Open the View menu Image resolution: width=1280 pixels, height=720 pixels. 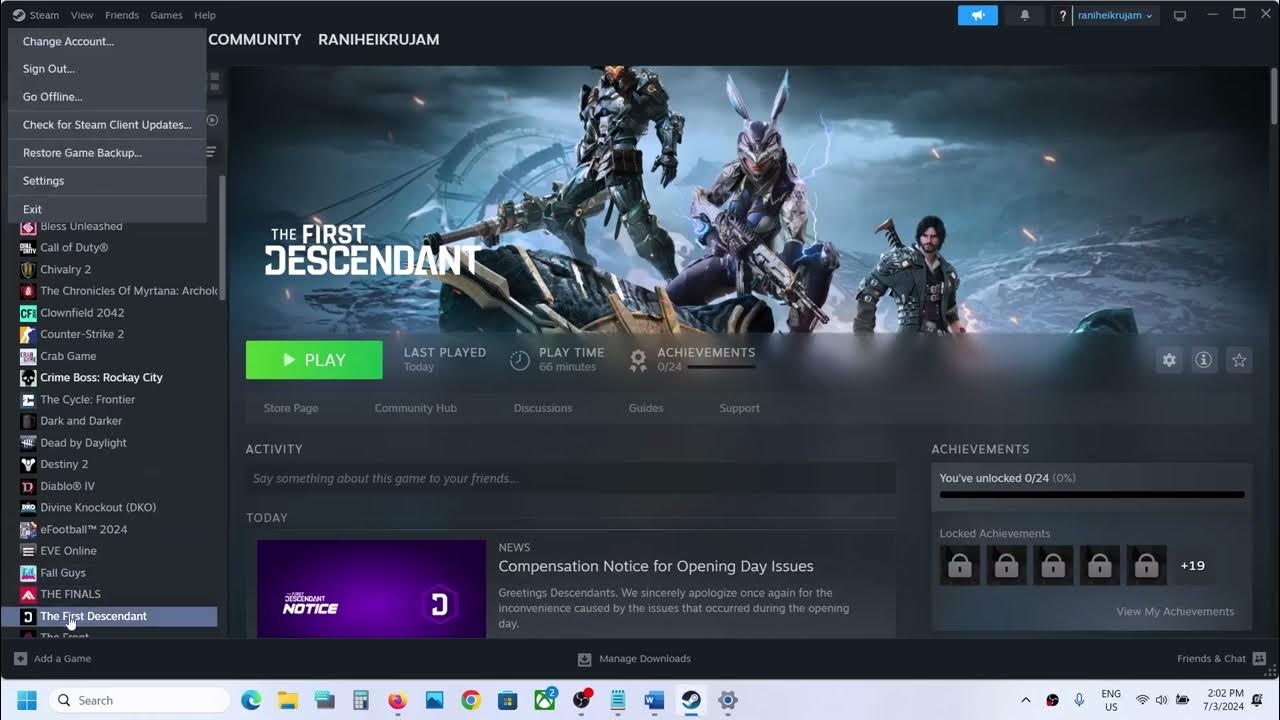point(82,15)
